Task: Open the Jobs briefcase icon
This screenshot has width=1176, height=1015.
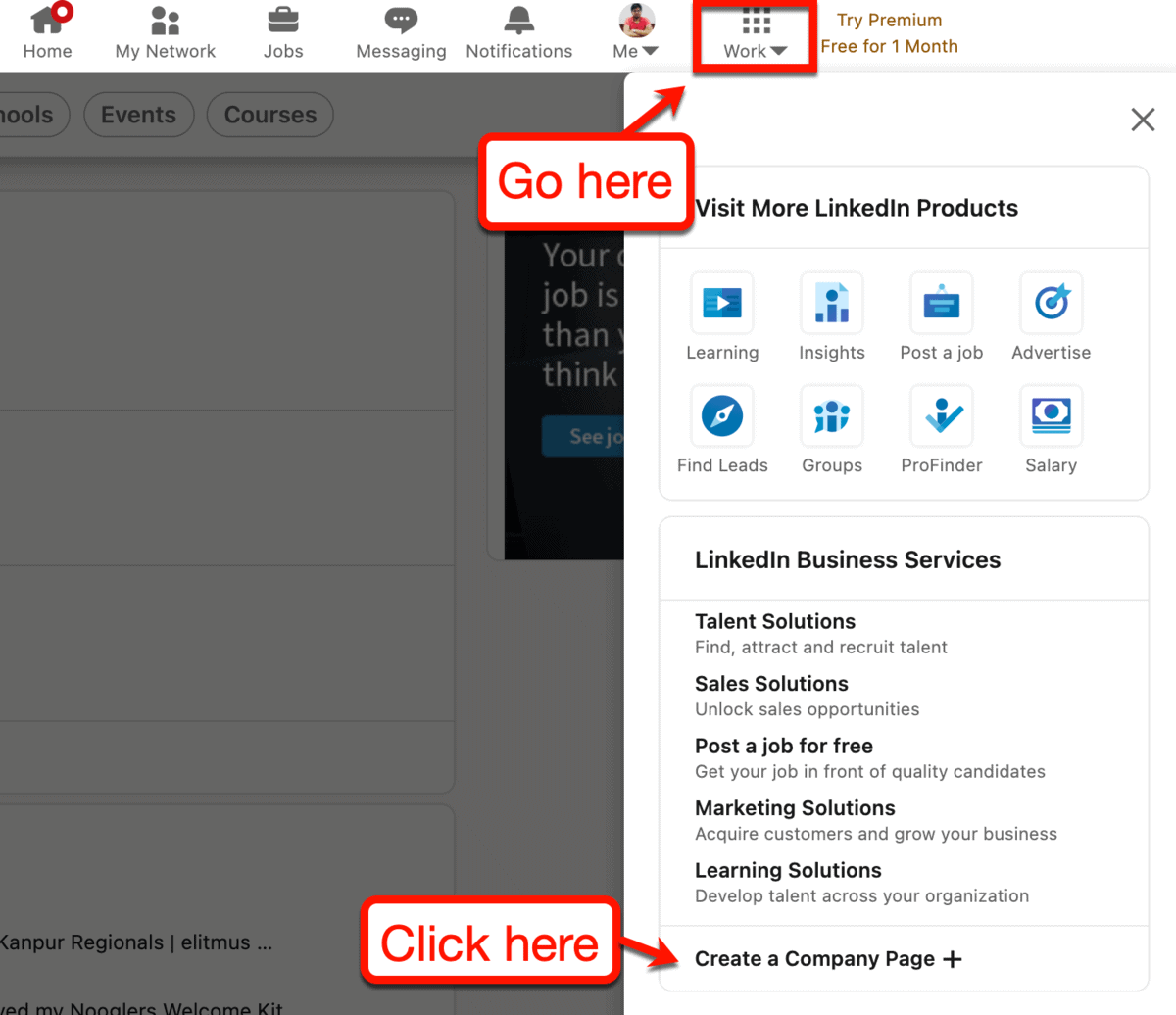Action: 283,20
